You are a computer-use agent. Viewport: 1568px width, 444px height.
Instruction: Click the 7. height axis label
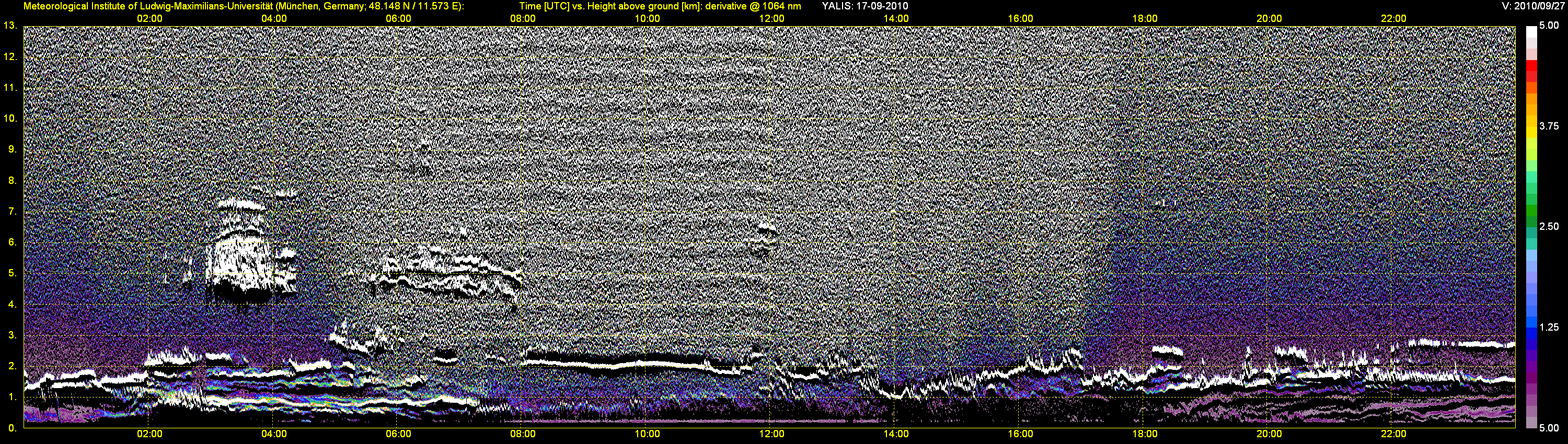(x=12, y=212)
